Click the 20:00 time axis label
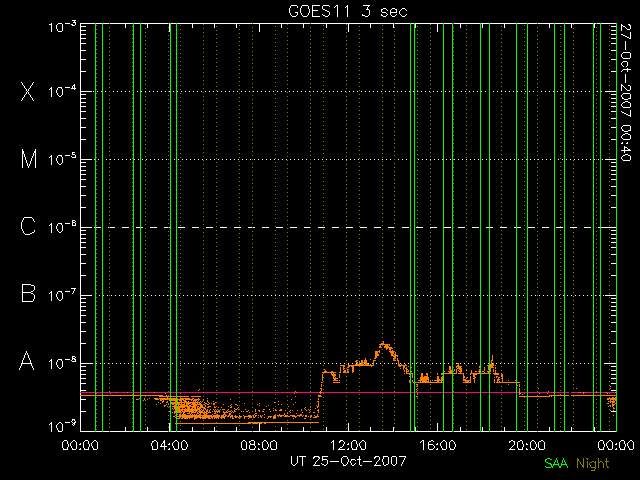Viewport: 640px width, 480px height. tap(527, 445)
